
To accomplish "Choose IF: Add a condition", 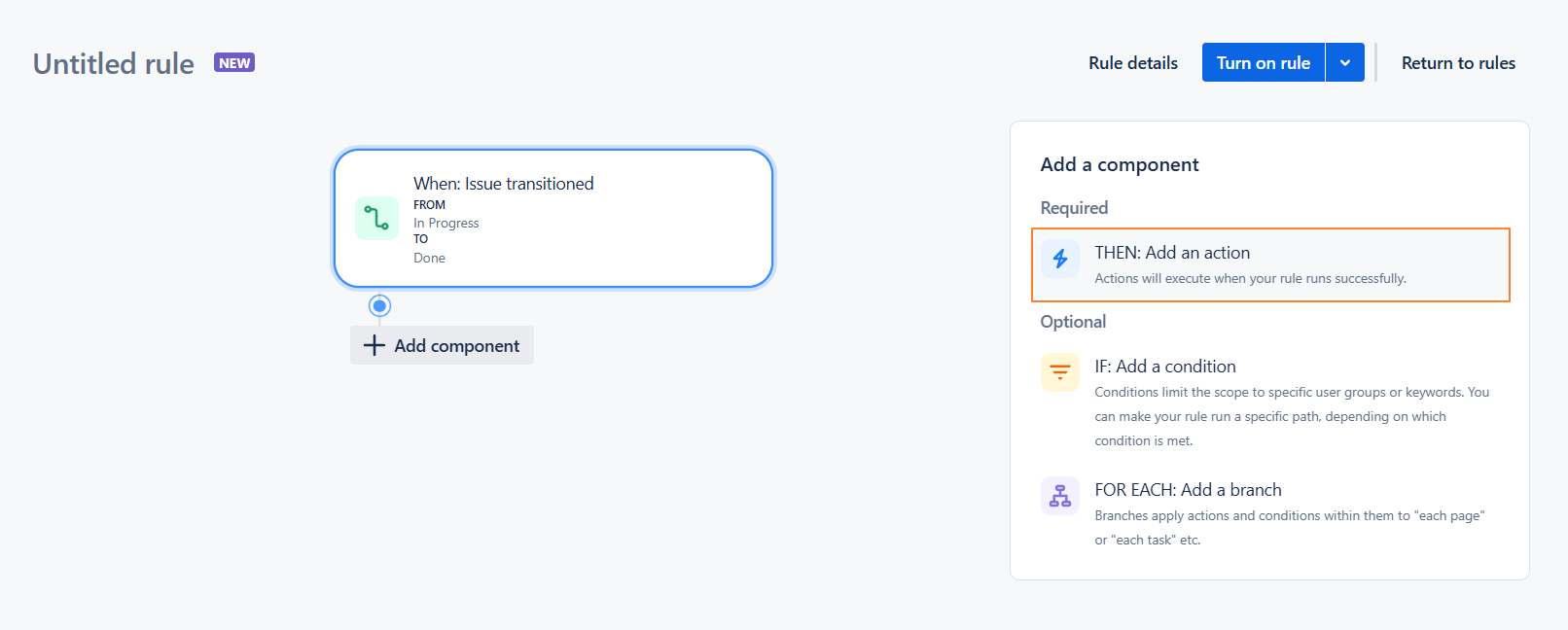I will click(1165, 367).
